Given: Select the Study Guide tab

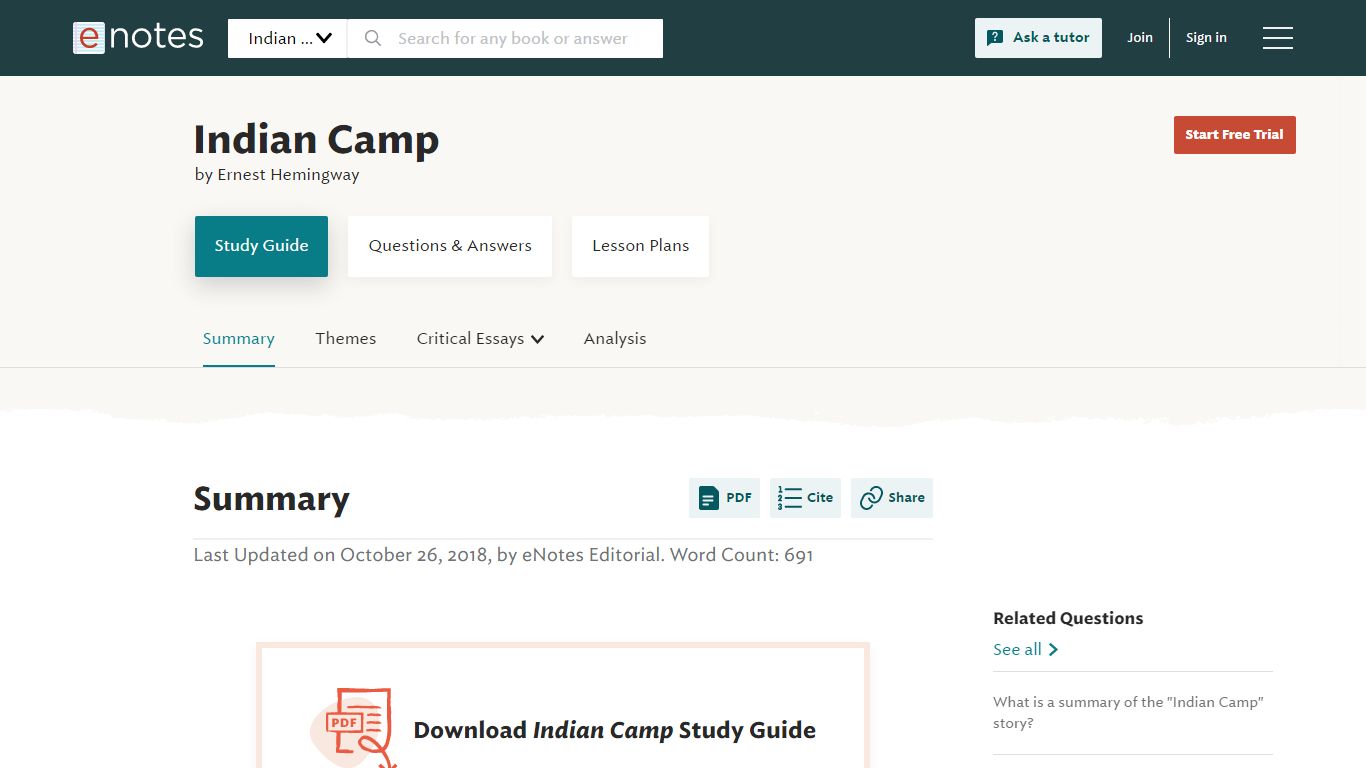Looking at the screenshot, I should (261, 246).
